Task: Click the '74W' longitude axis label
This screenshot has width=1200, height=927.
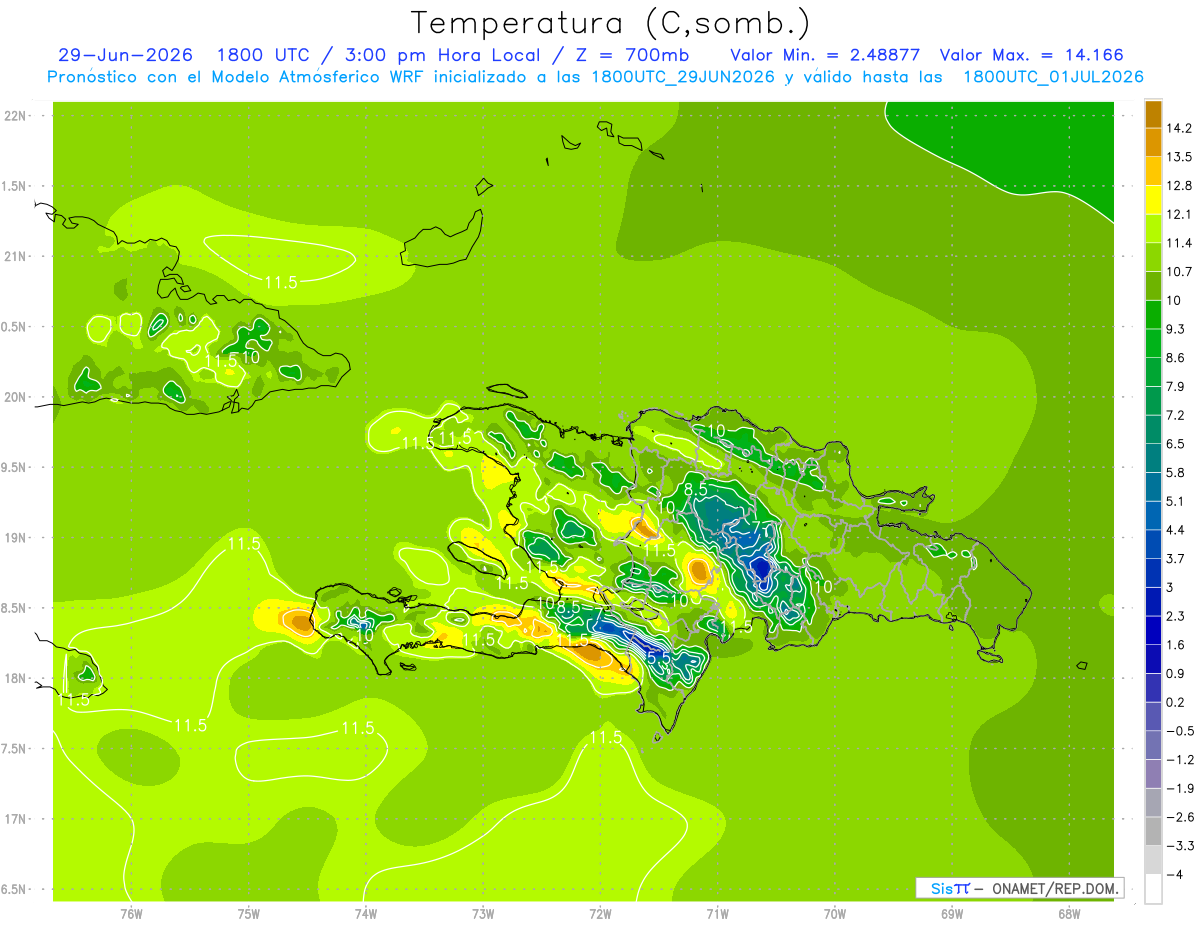Action: point(366,914)
